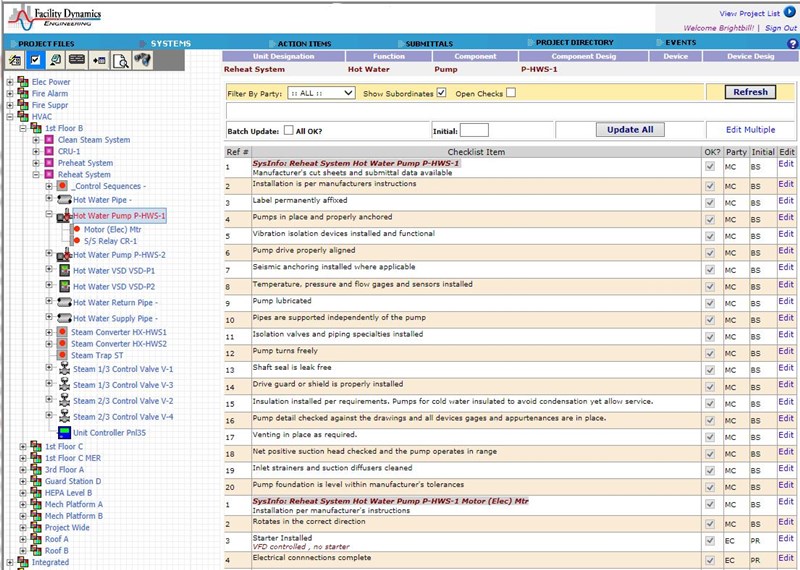Viewport: 800px width, 570px height.
Task: Click the HVAC system icon
Action: point(23,116)
